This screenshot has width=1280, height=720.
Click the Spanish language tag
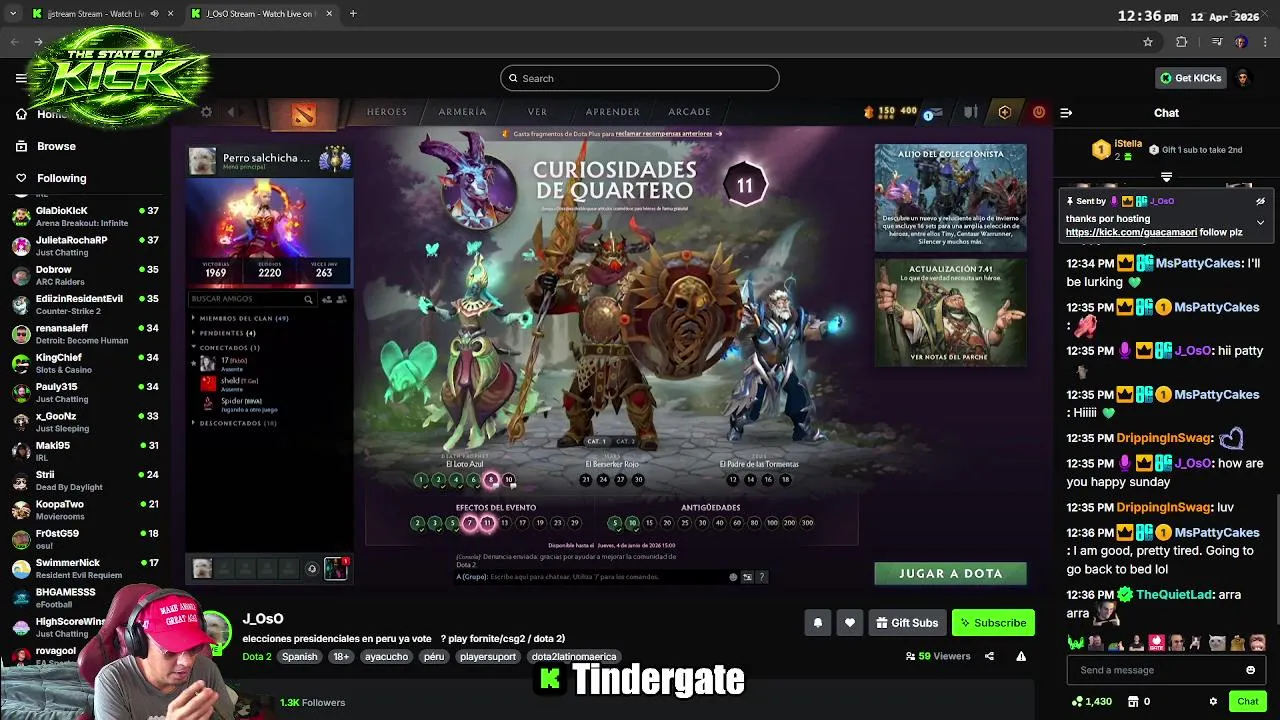coord(299,657)
